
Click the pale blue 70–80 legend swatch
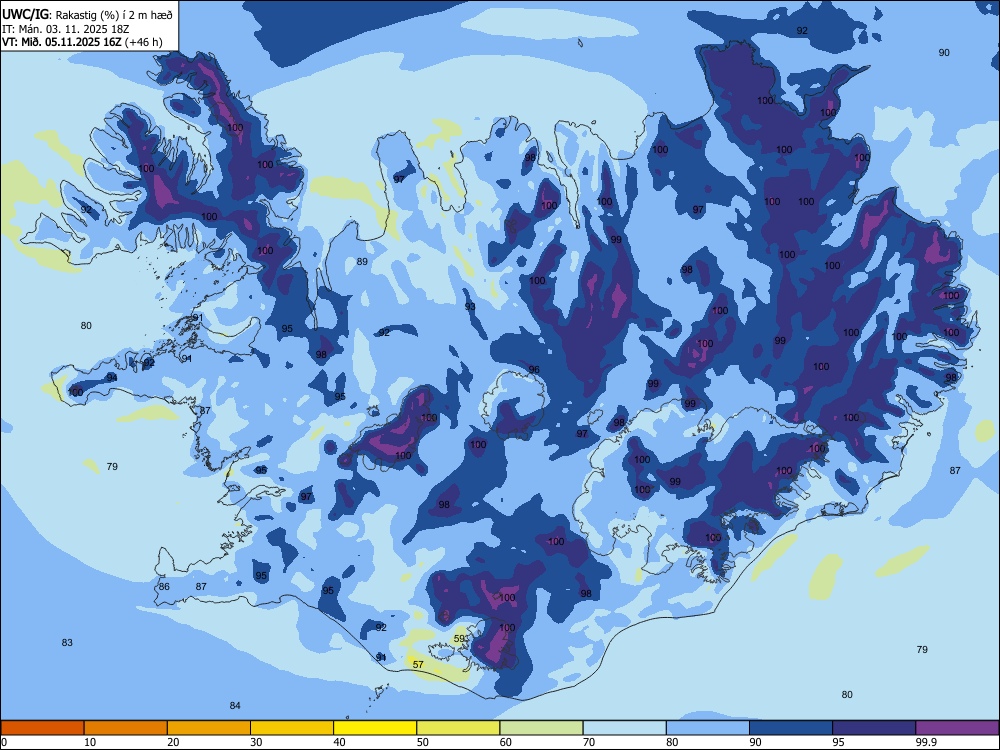(x=624, y=728)
